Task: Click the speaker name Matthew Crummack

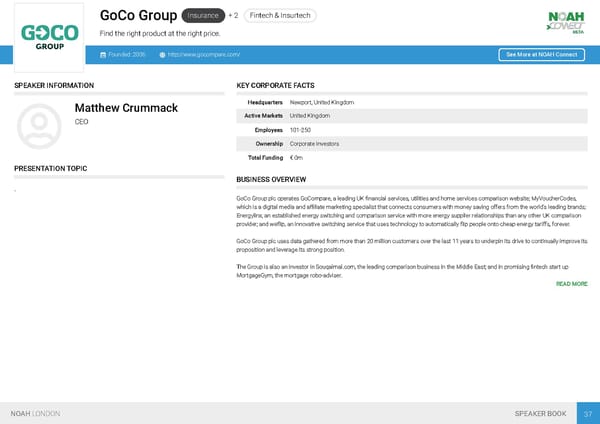Action: 126,107
